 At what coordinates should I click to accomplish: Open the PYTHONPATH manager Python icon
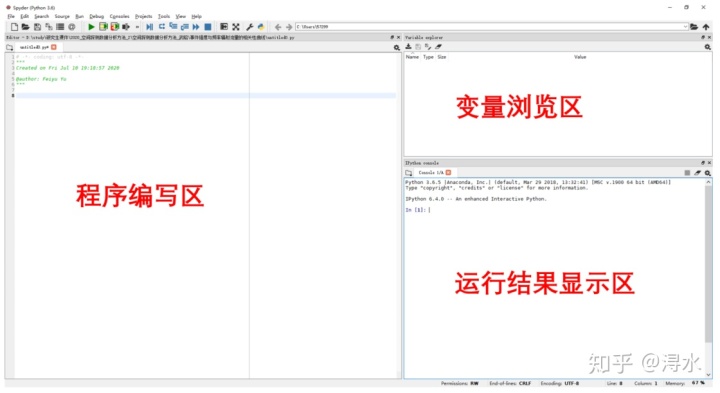(x=261, y=27)
